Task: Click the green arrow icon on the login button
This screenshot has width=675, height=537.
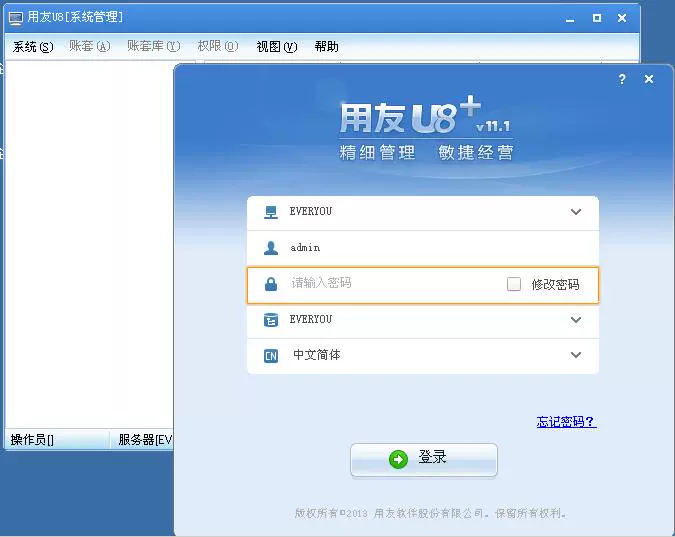Action: (x=398, y=459)
